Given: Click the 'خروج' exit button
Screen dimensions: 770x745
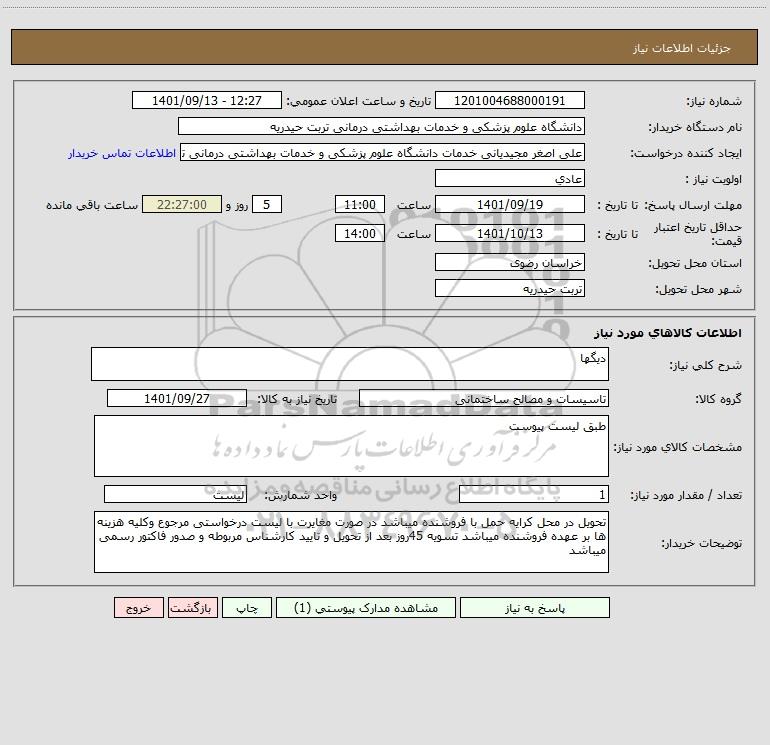Looking at the screenshot, I should pos(138,608).
